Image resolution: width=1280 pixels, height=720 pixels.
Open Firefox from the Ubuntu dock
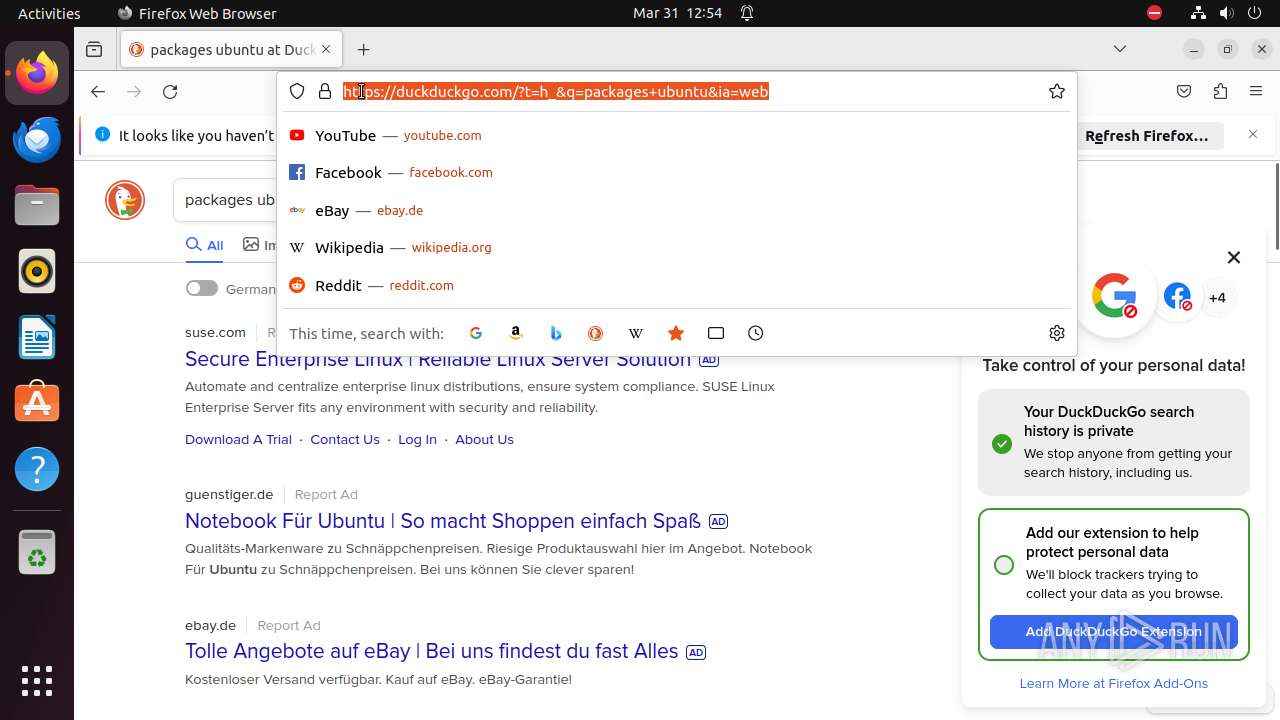coord(37,73)
